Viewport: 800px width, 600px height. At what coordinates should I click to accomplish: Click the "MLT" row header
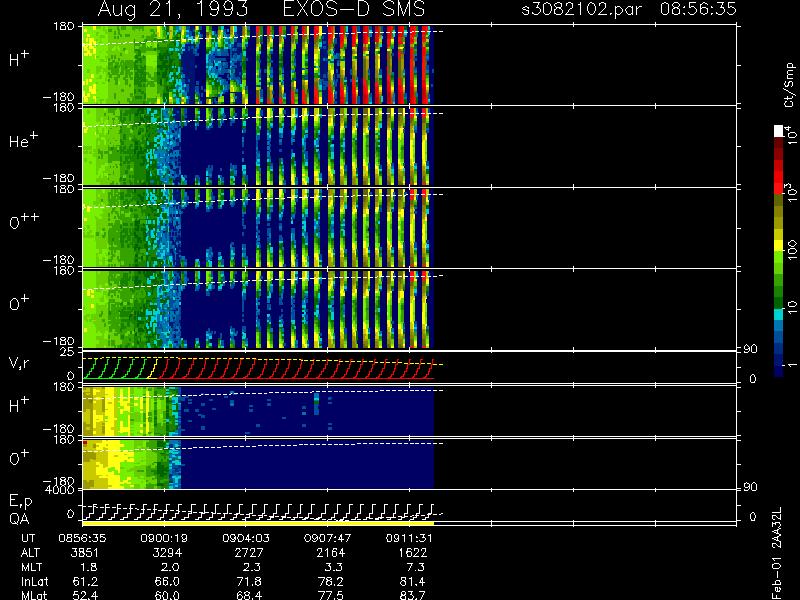(x=31, y=567)
